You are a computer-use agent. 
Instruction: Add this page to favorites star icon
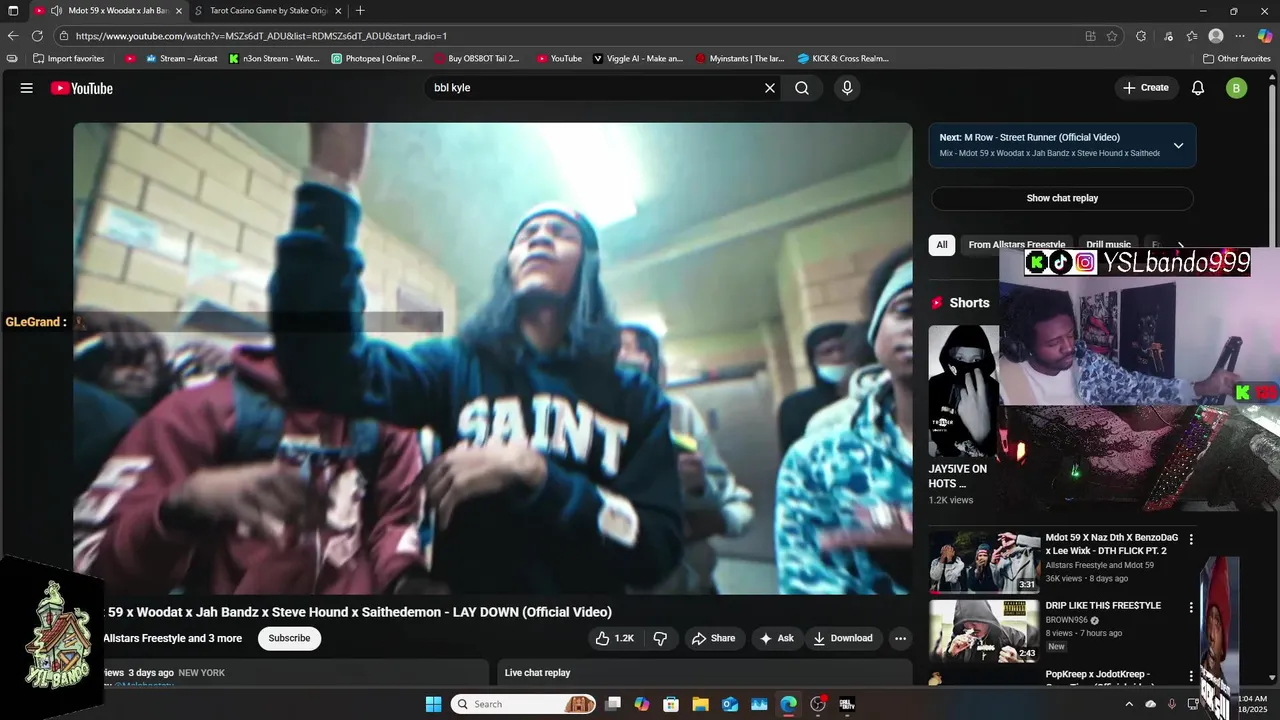1112,36
